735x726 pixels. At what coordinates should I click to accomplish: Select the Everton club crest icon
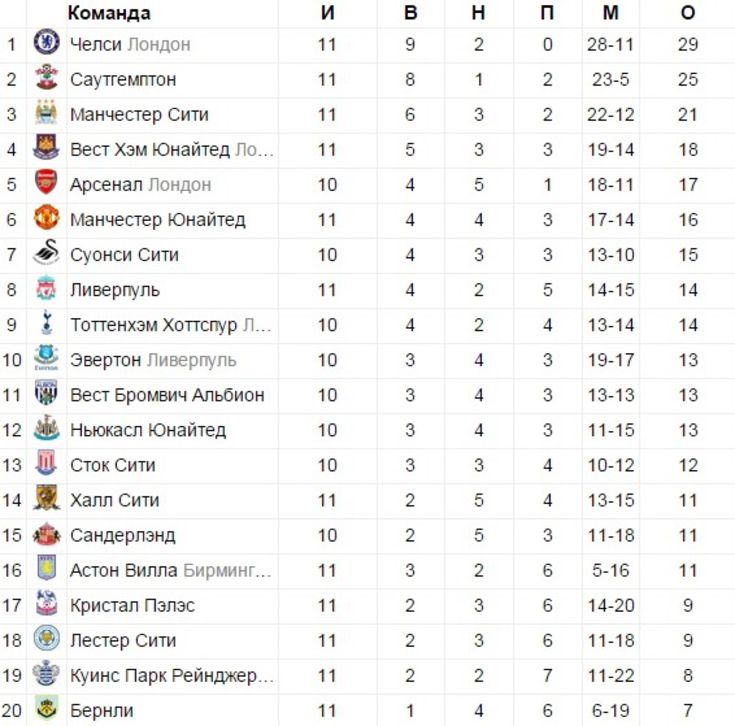46,358
